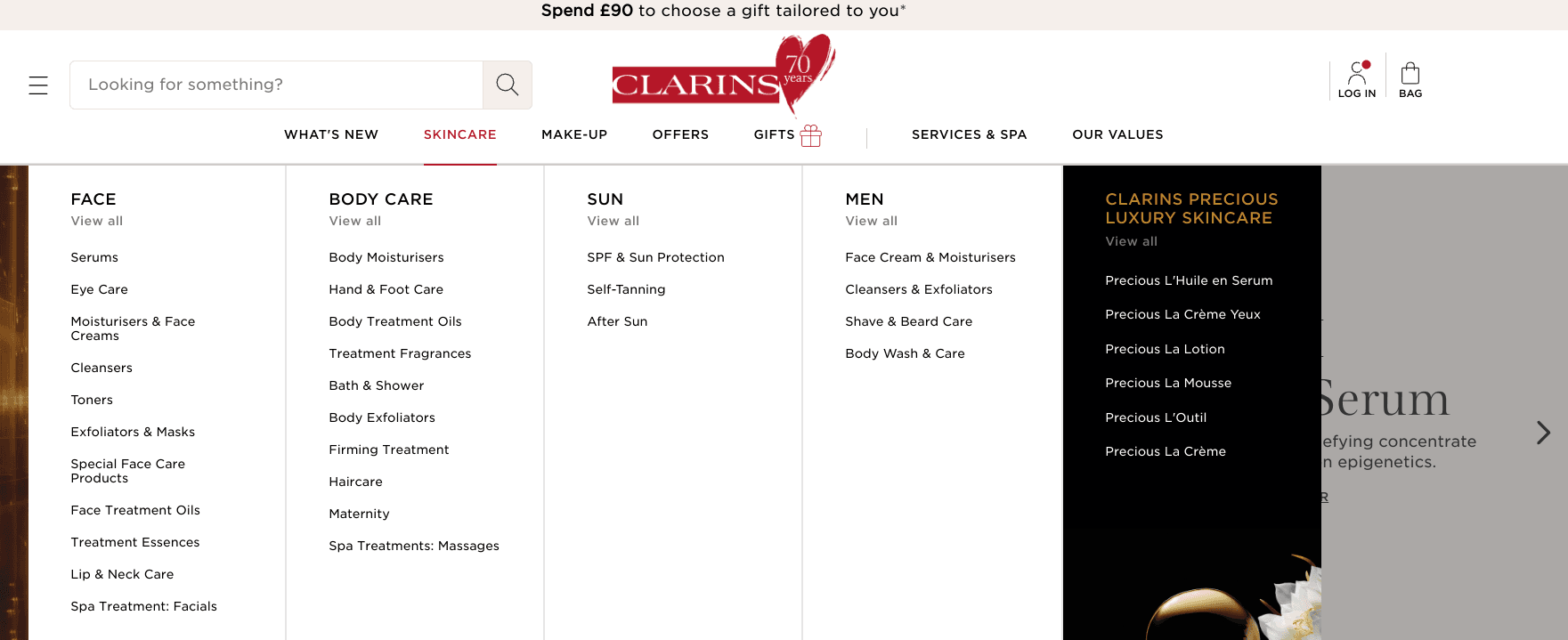
Task: Open the Skincare menu tab
Action: coord(459,134)
